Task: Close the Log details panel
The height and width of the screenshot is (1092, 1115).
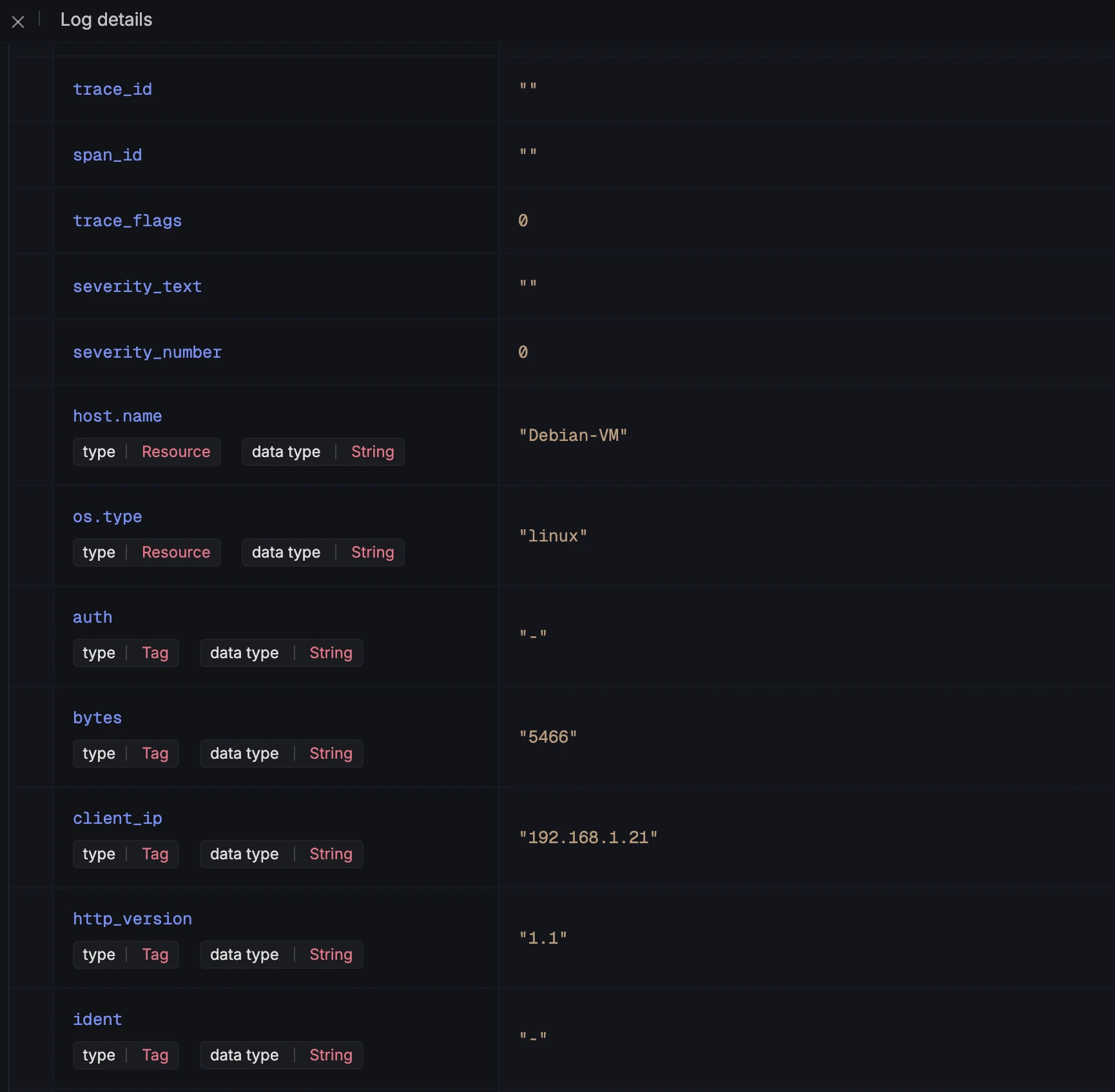Action: 18,22
